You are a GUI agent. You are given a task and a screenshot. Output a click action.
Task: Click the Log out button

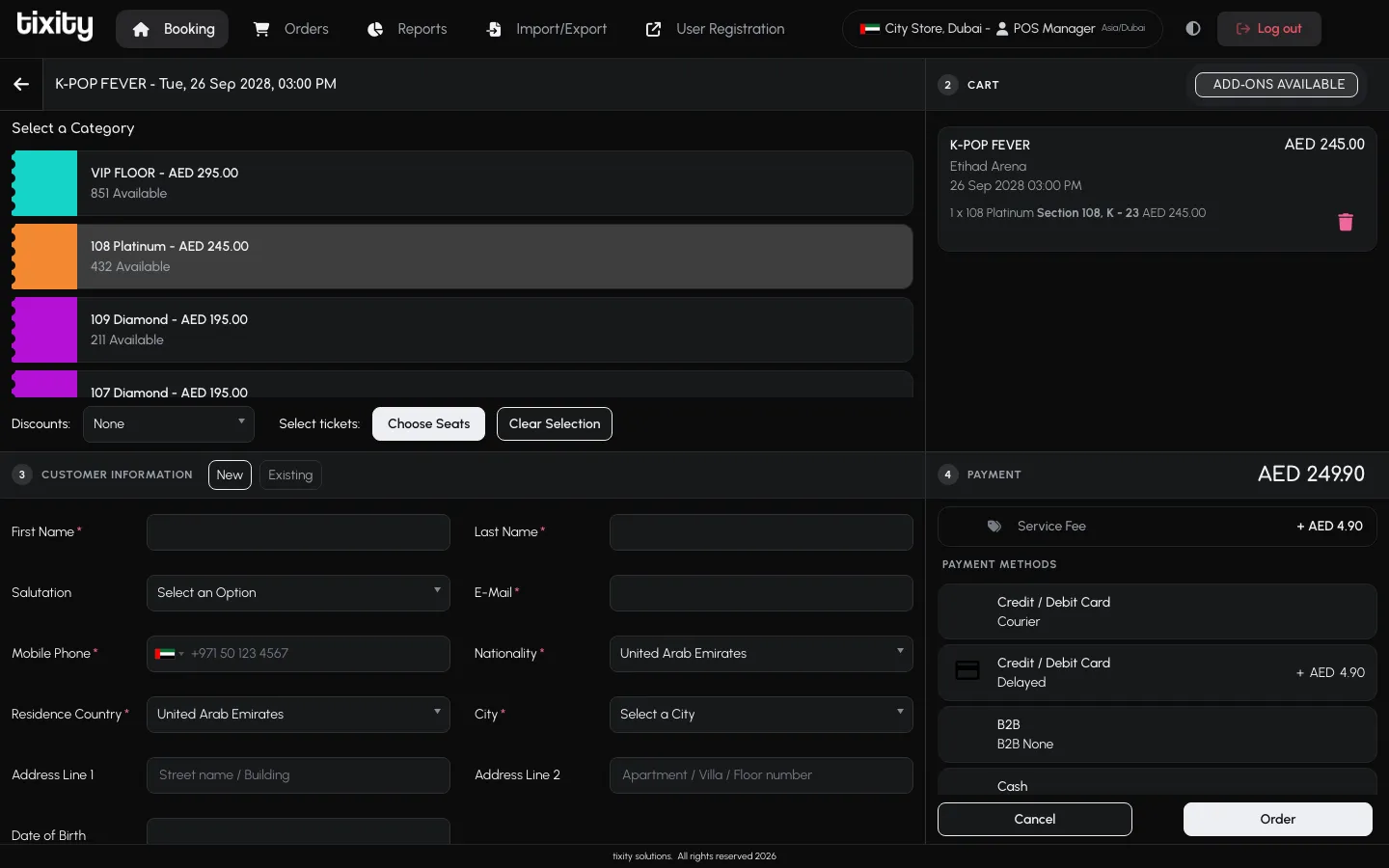tap(1268, 29)
